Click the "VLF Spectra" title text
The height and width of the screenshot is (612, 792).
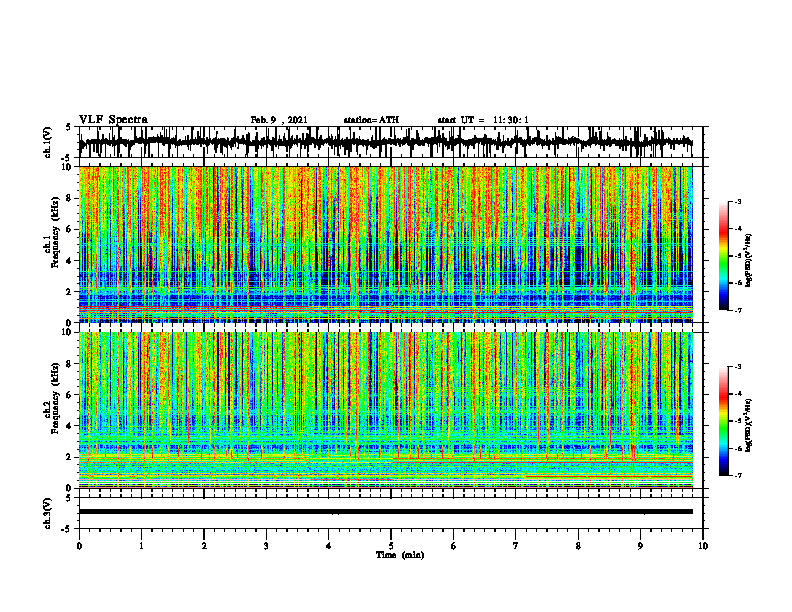pyautogui.click(x=113, y=120)
